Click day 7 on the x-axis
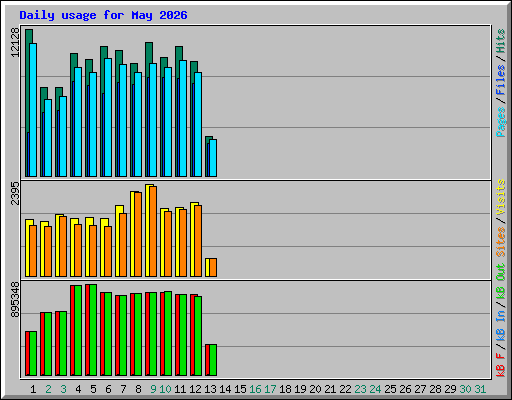512x400 pixels. click(123, 389)
